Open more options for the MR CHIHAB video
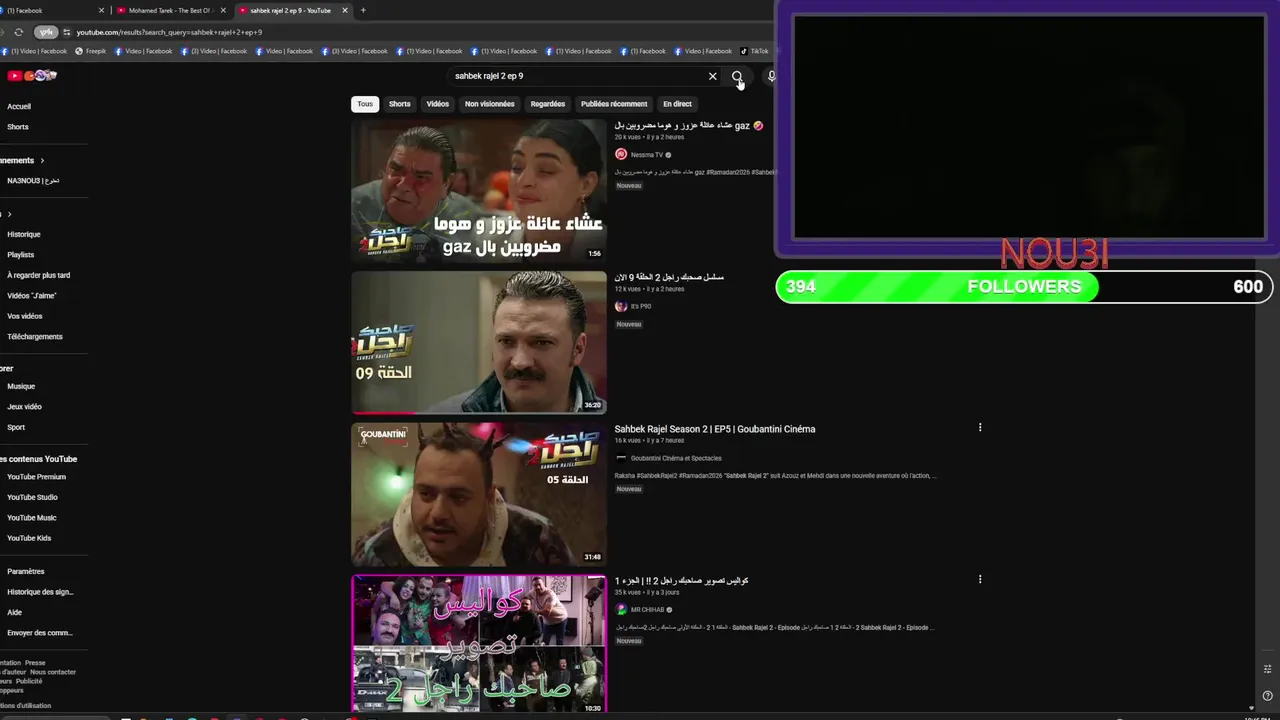 point(980,579)
